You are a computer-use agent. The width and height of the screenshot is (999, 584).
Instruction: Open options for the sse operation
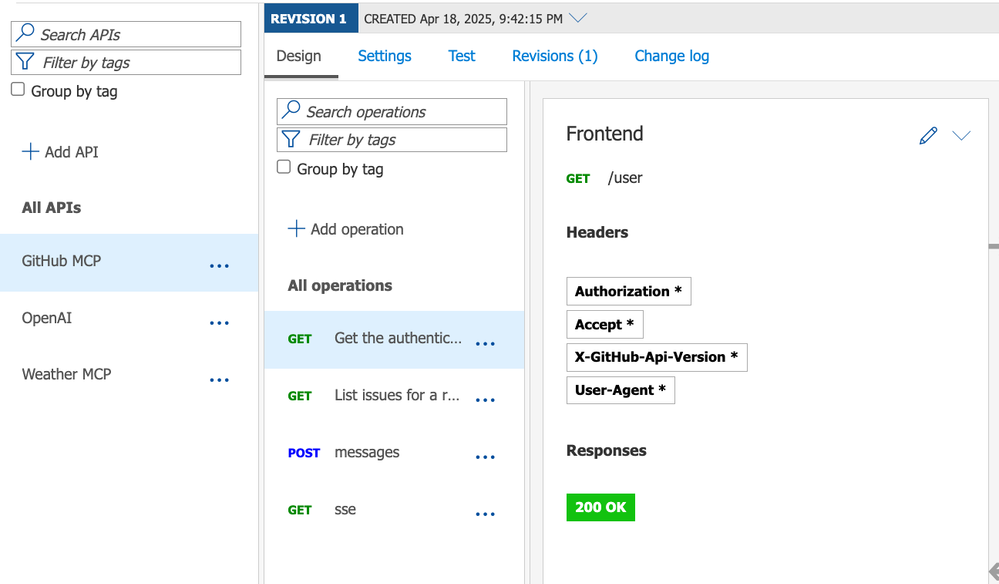coord(485,514)
